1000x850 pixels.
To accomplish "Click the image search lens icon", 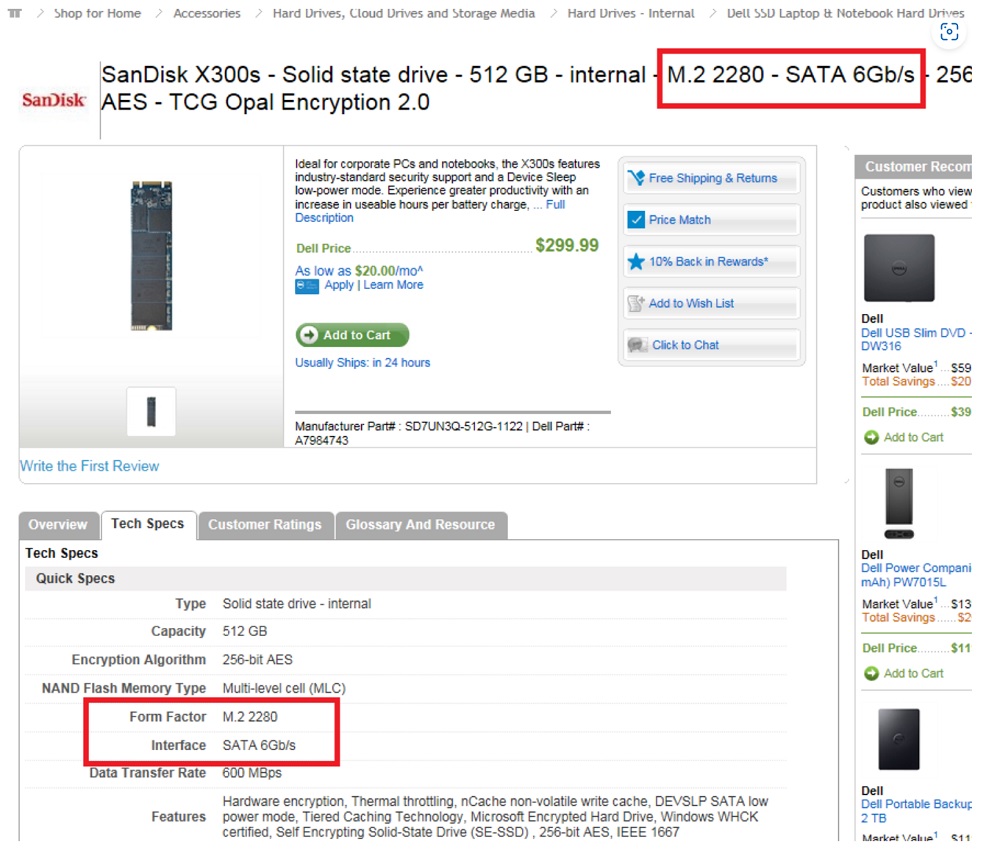I will [949, 32].
